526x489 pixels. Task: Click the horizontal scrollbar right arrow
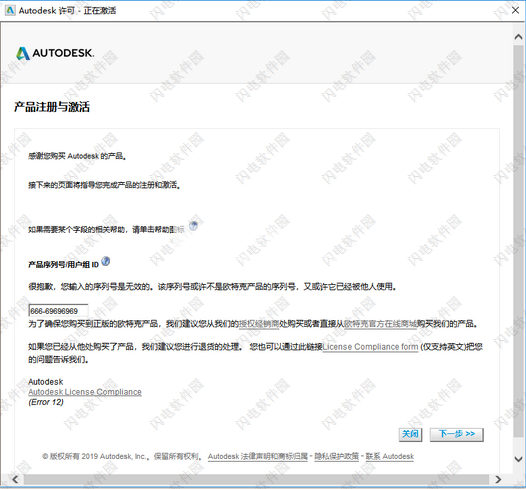pyautogui.click(x=498, y=480)
